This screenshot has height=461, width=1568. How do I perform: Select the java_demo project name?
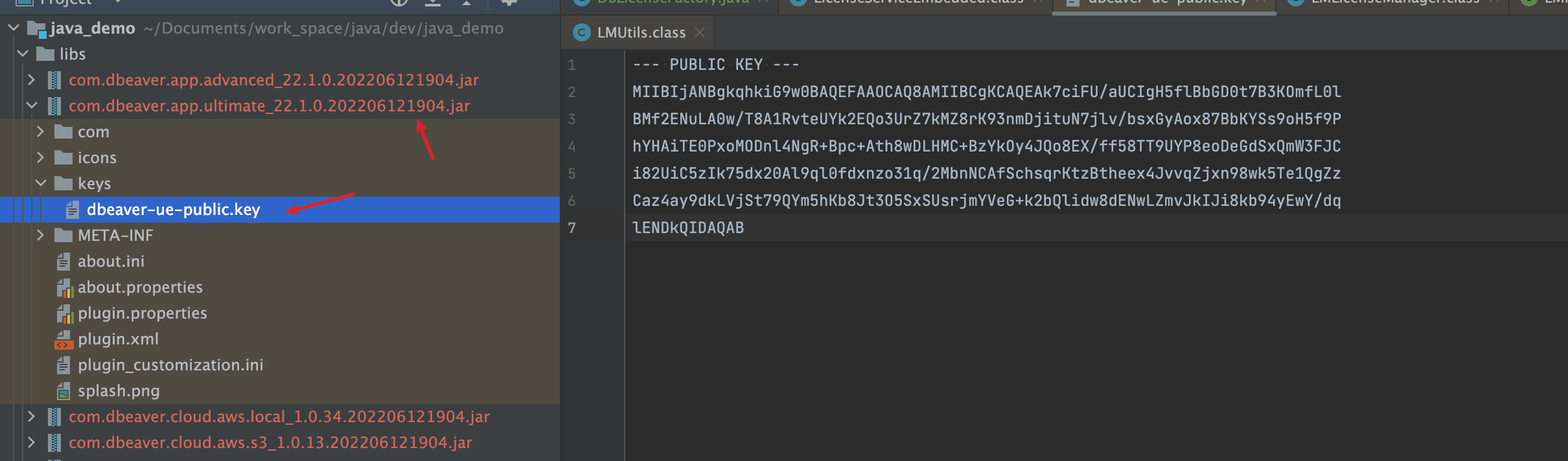pos(93,28)
